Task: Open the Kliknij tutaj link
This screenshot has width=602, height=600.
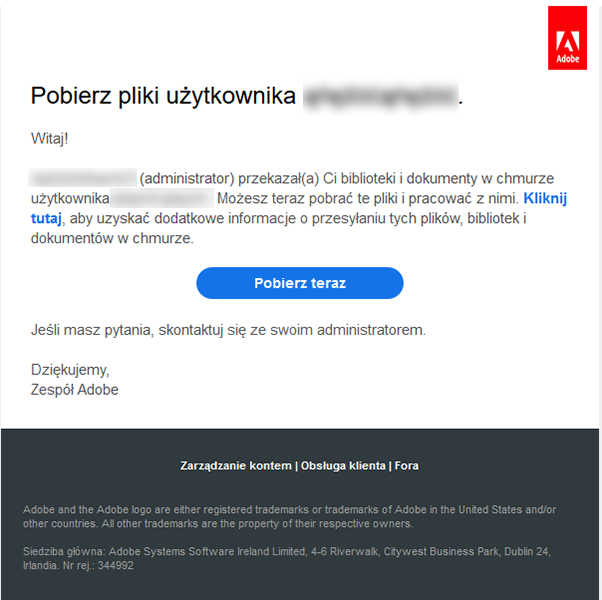Action: (545, 199)
